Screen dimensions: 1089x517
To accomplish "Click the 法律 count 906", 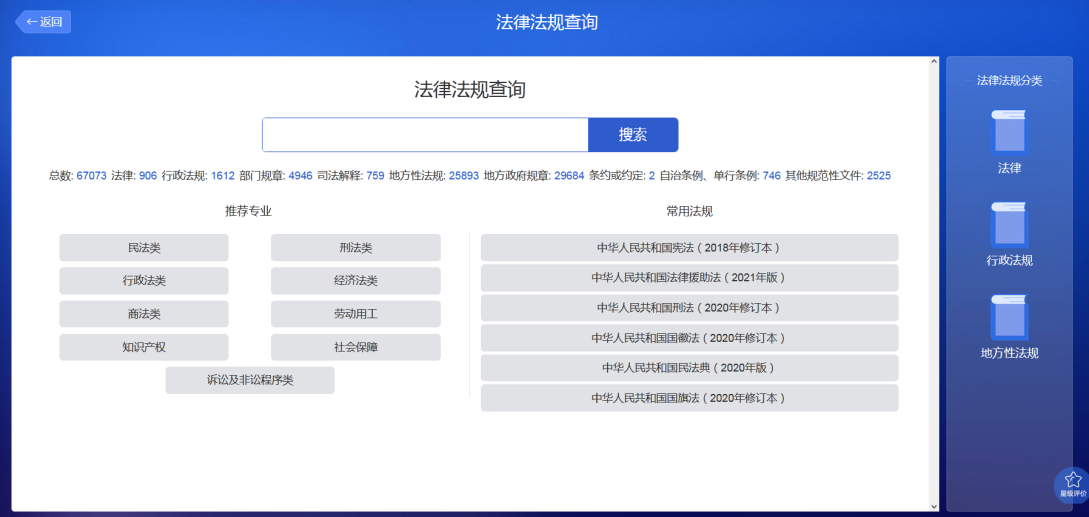I will [x=148, y=176].
